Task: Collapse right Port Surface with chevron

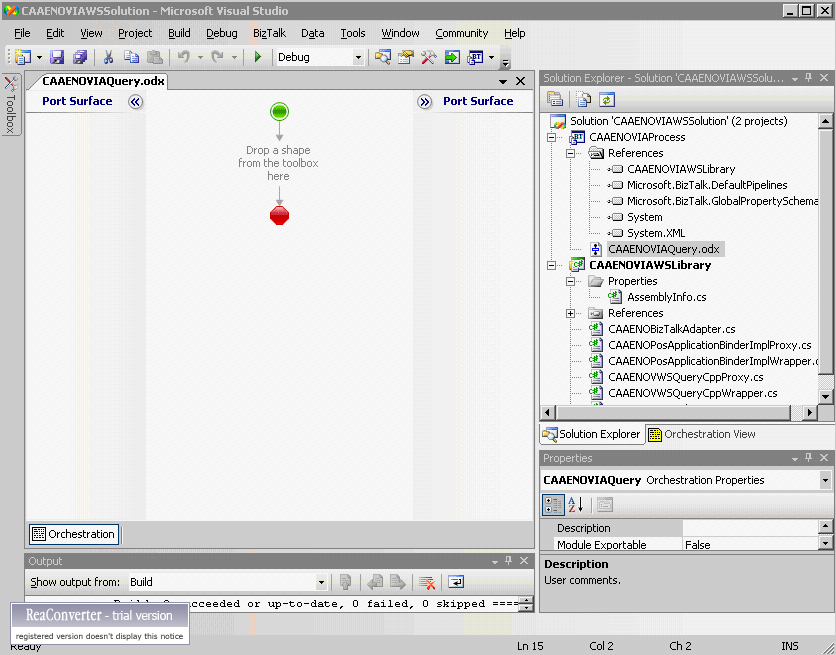Action: (424, 102)
